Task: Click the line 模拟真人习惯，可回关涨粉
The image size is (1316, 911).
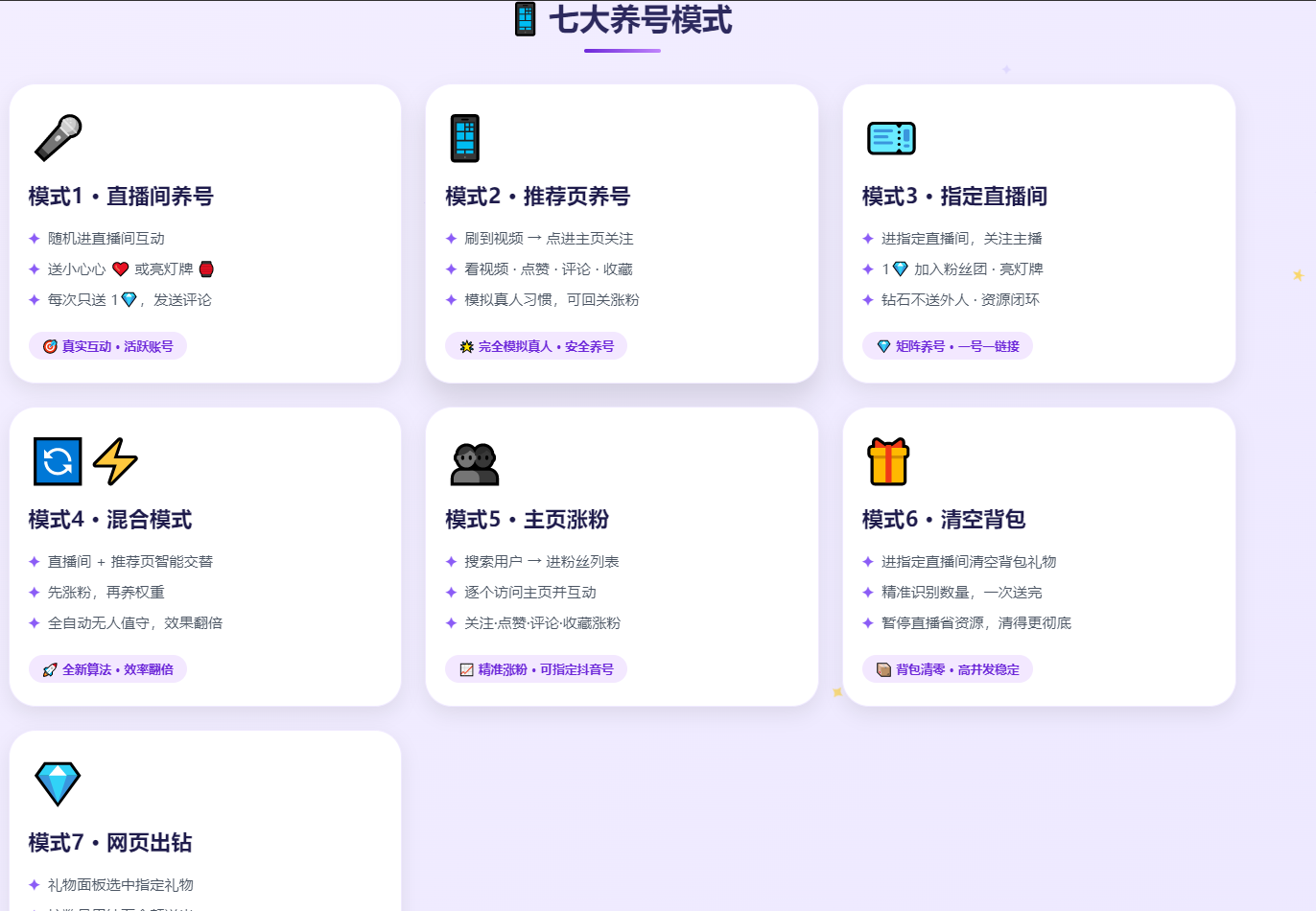Action: [552, 300]
